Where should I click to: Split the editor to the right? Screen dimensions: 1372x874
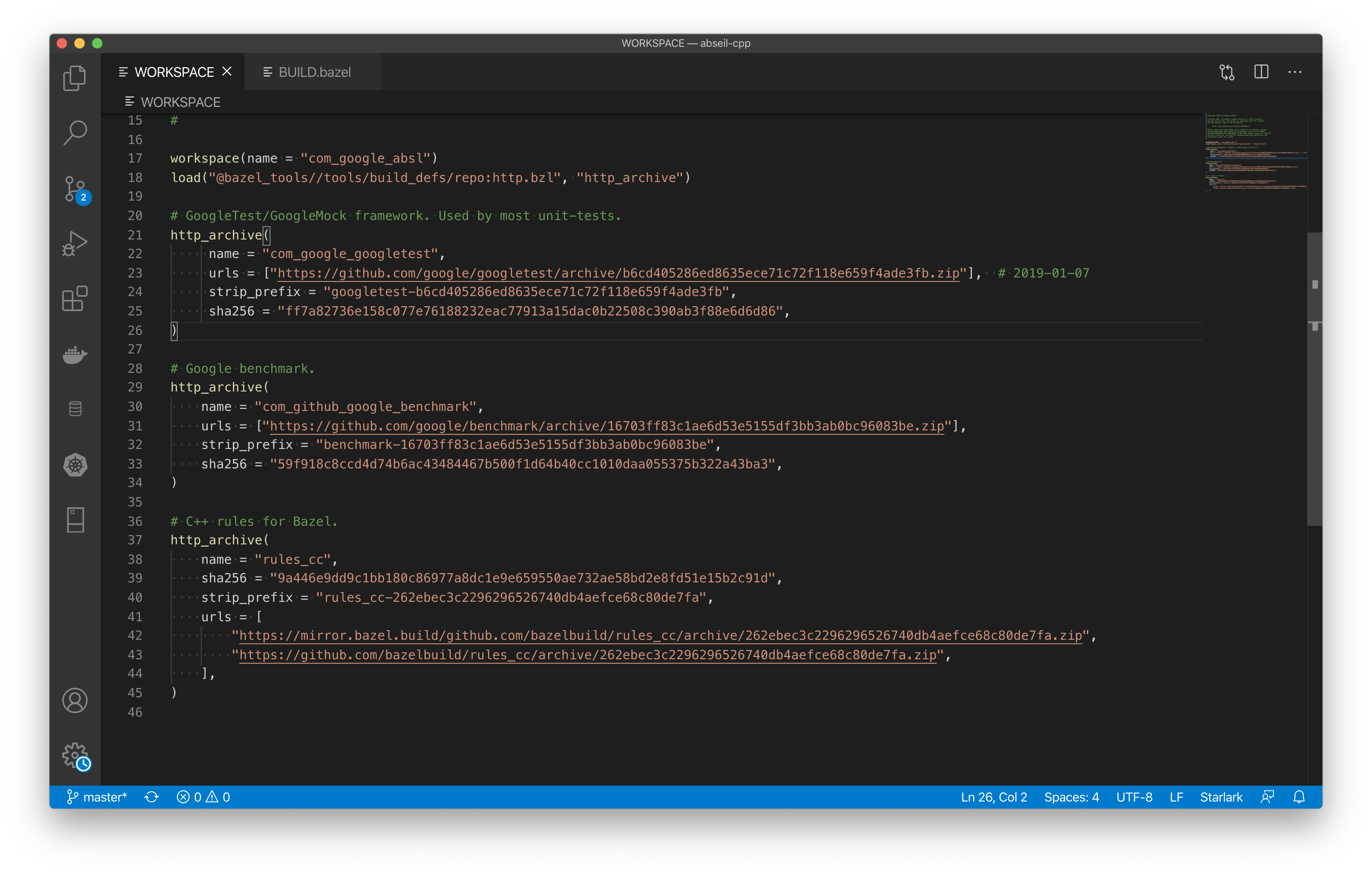pyautogui.click(x=1261, y=72)
